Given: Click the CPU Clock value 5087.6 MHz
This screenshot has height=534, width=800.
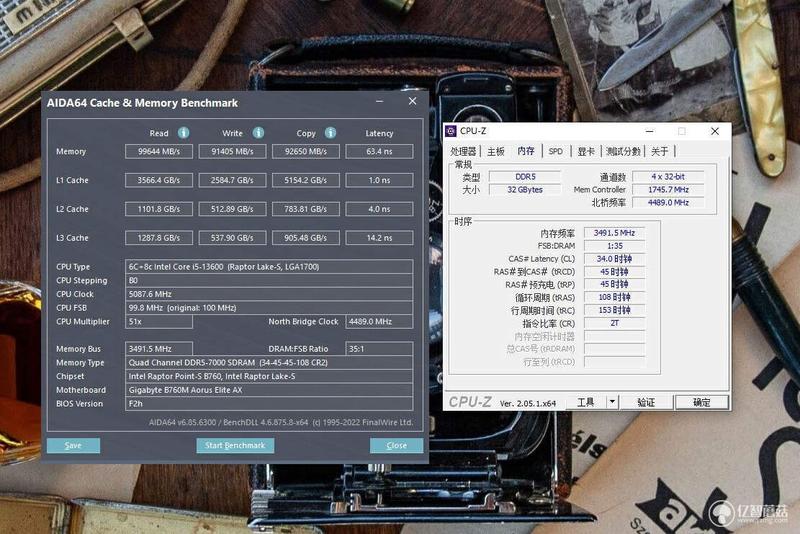Looking at the screenshot, I should 269,294.
